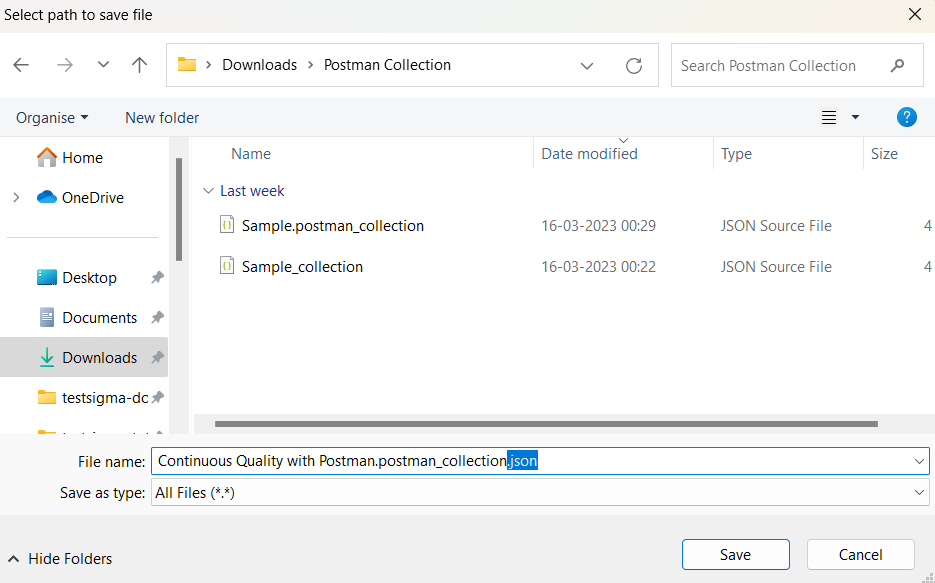The image size is (935, 583).
Task: Select Postman Collection breadcrumb segment
Action: (387, 64)
